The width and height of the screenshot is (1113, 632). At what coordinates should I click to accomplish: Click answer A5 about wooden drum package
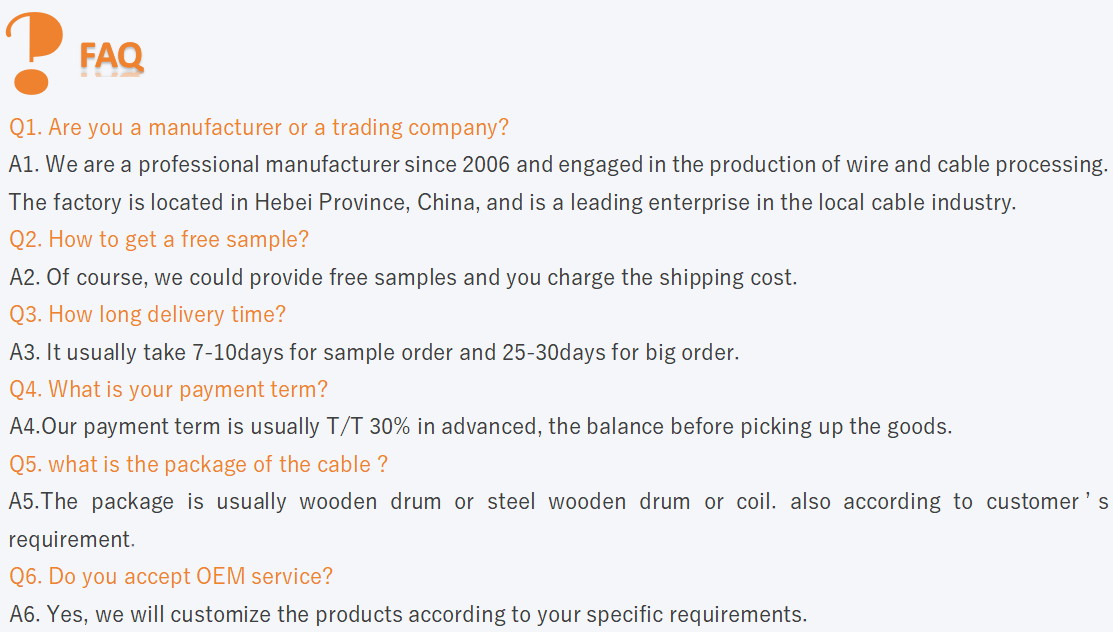pos(558,502)
